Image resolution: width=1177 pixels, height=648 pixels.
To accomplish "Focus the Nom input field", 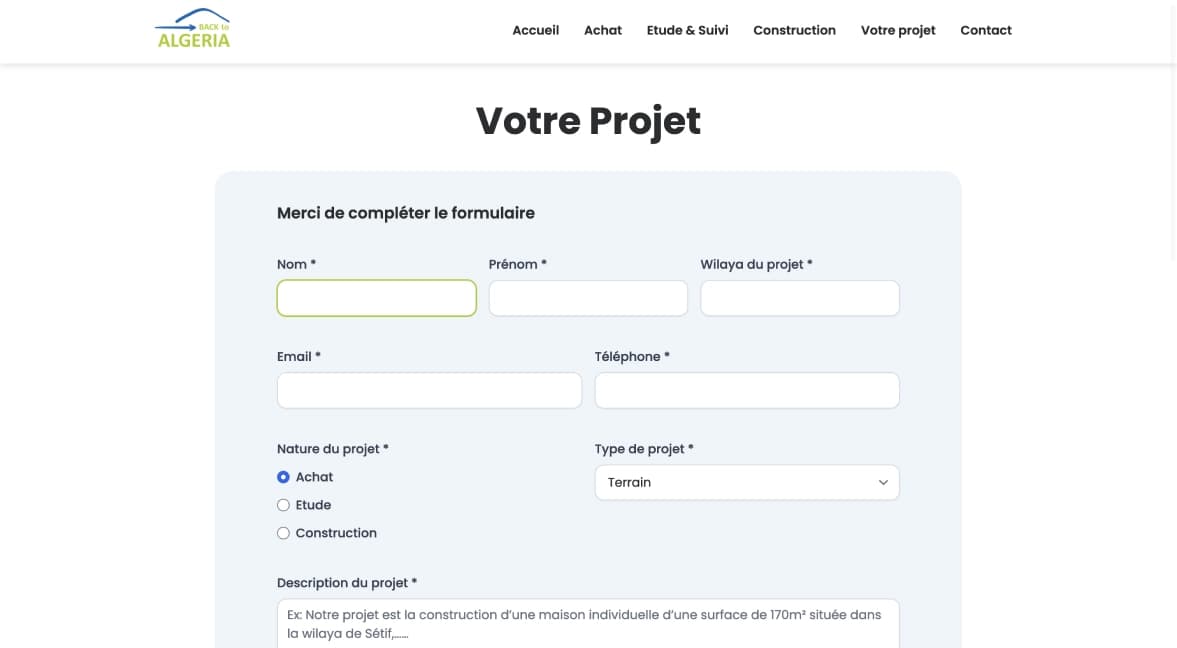I will point(377,298).
